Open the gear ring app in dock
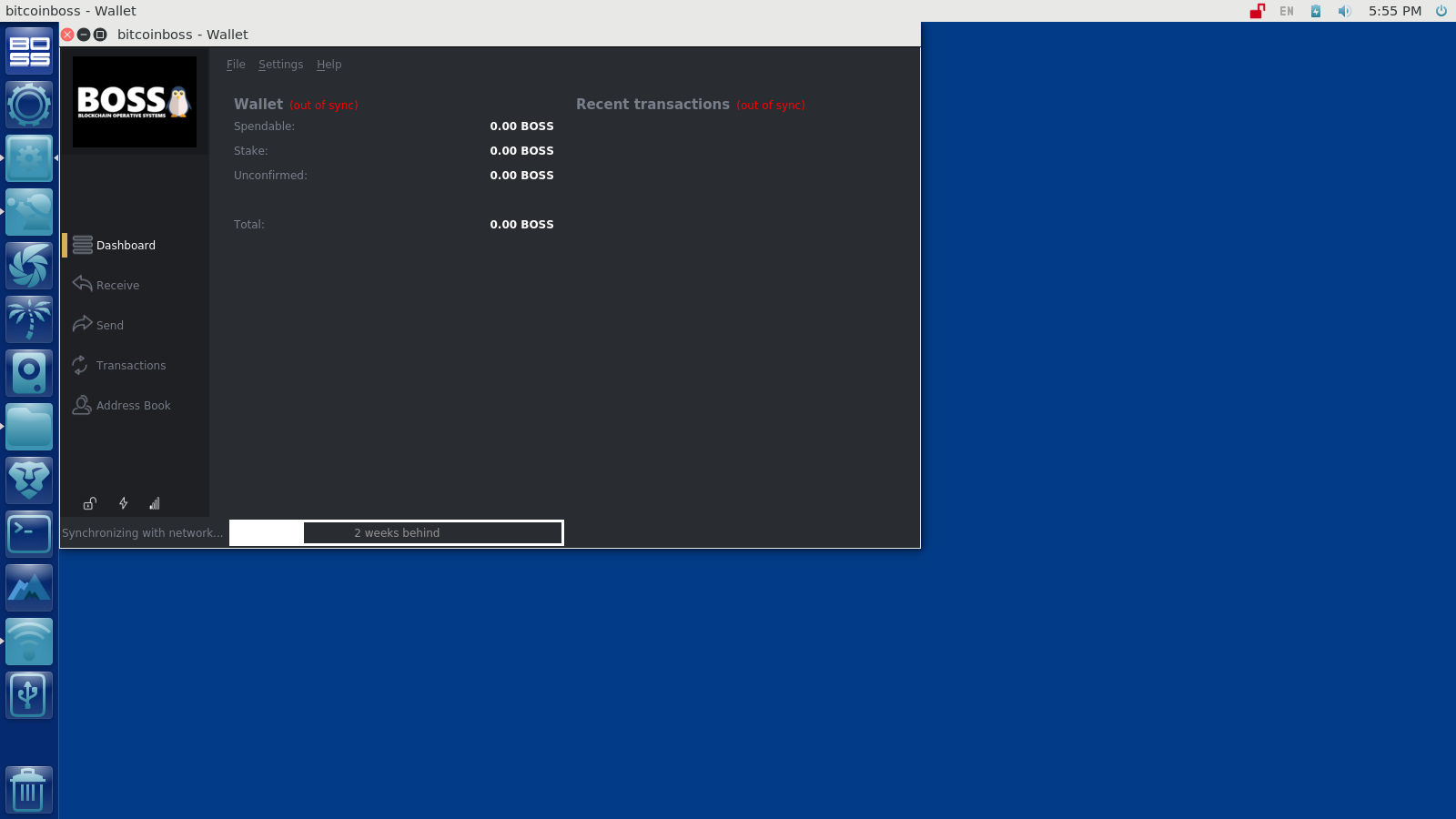 [29, 105]
